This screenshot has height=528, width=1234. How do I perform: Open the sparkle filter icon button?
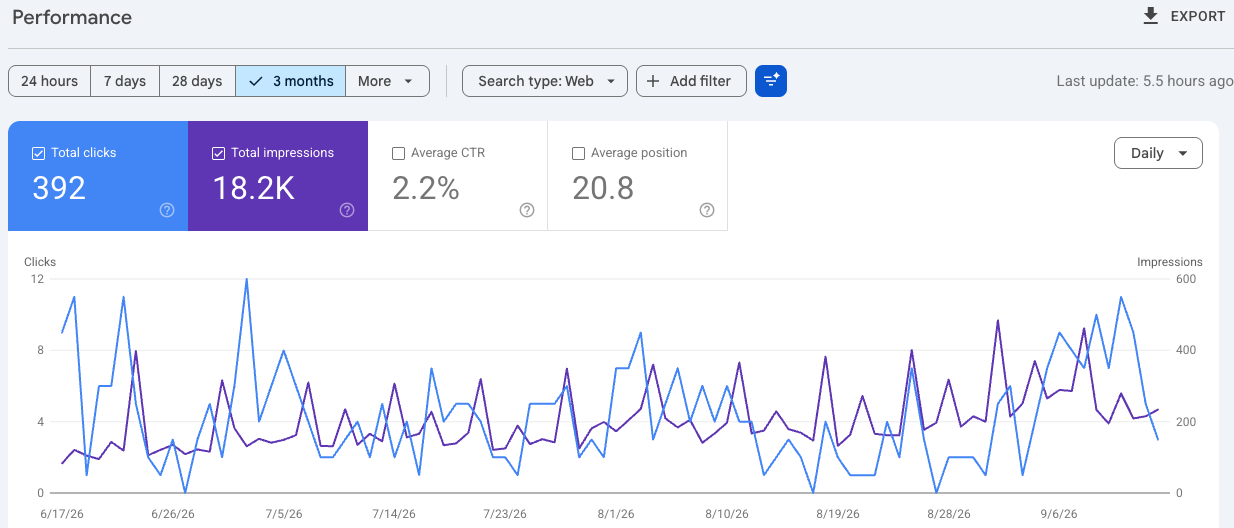tap(771, 81)
